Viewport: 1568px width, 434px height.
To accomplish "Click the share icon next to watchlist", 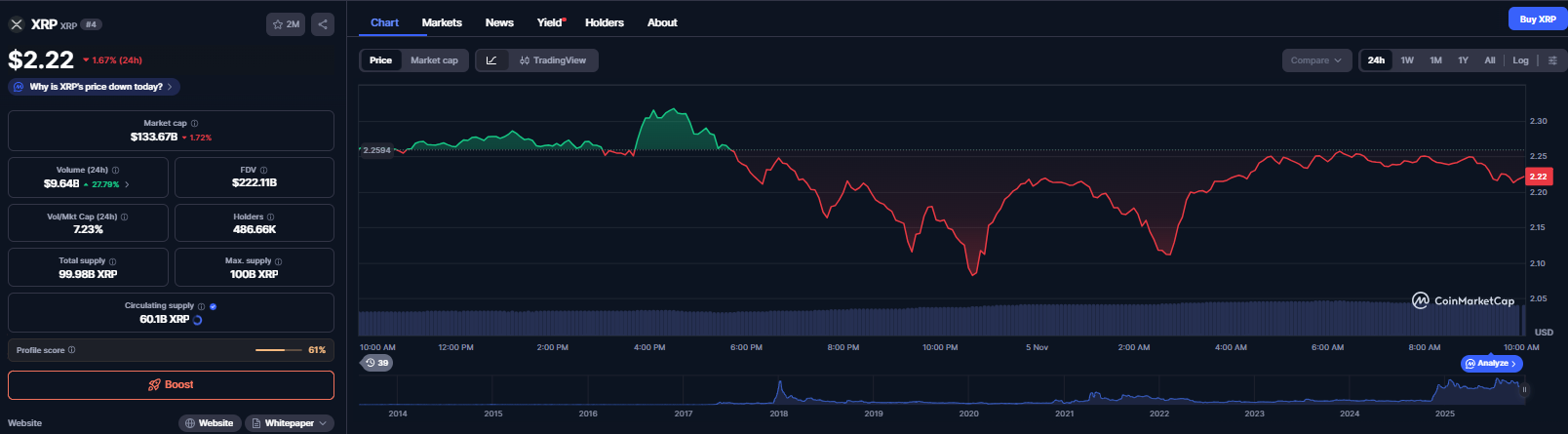I will pos(323,24).
